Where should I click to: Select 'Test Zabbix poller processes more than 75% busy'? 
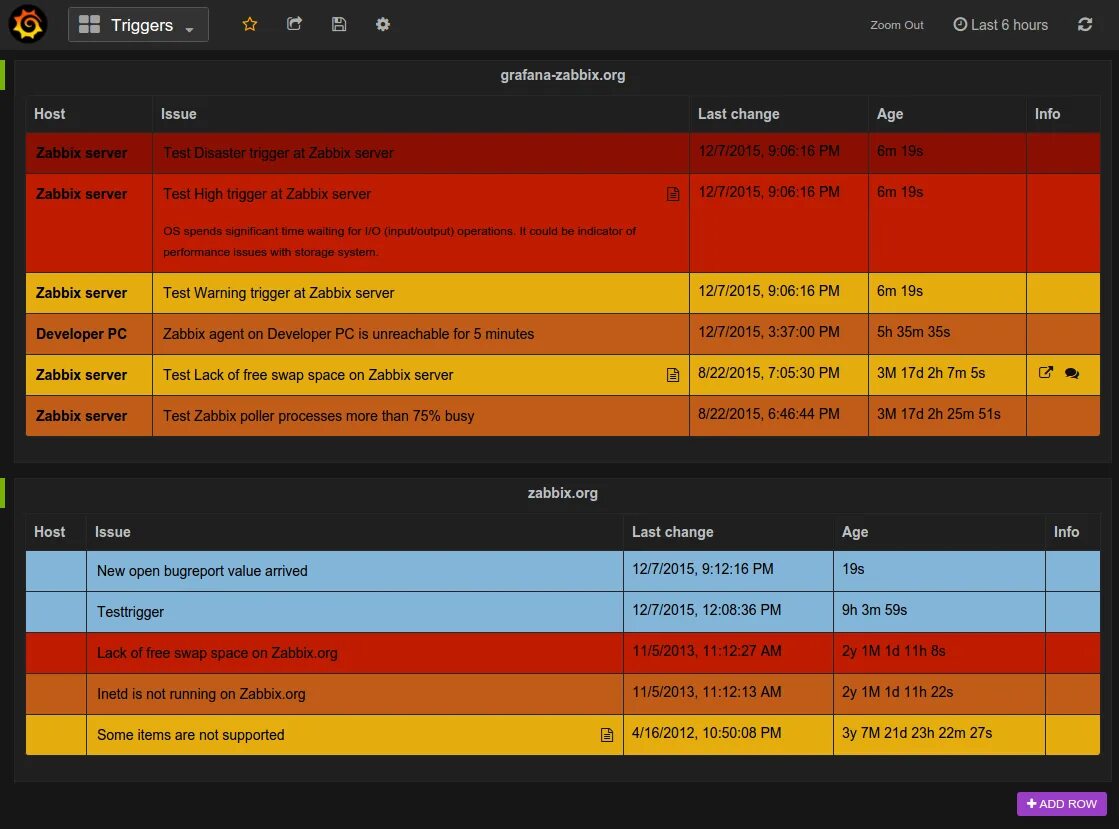coord(318,416)
